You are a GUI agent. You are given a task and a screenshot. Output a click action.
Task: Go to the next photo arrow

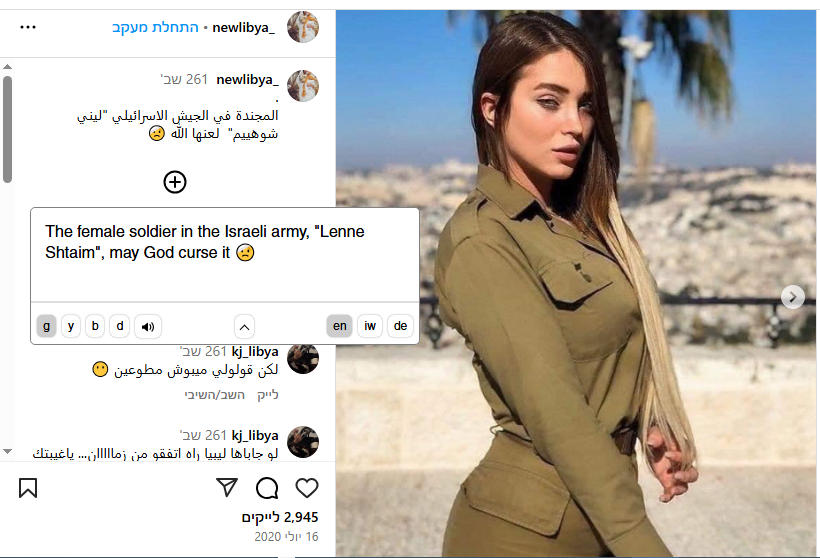(793, 297)
